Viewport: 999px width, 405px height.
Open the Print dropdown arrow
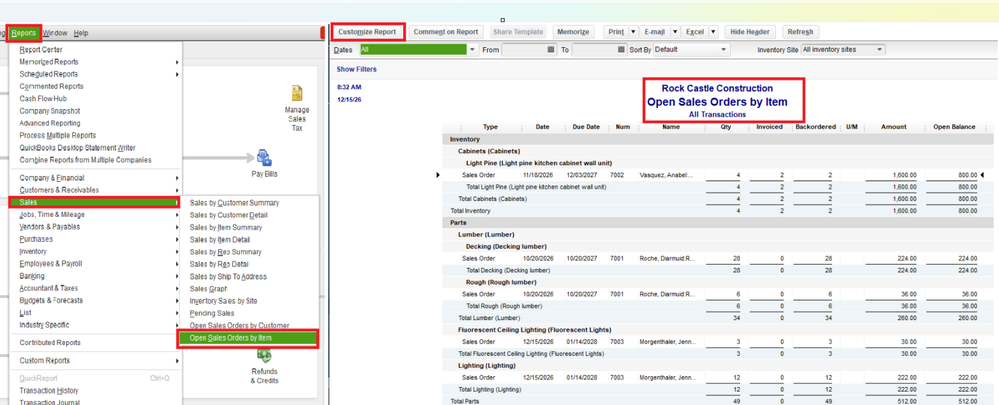click(633, 32)
